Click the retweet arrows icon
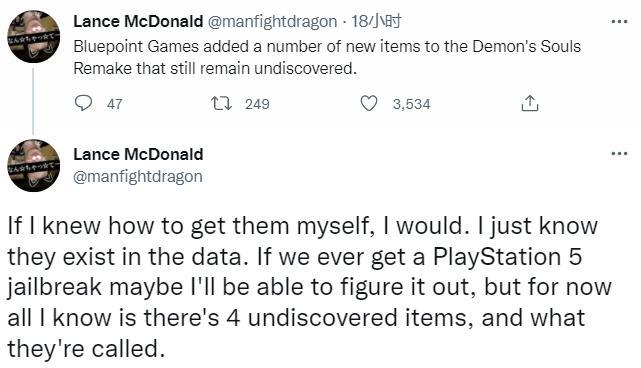The image size is (641, 368). (x=221, y=103)
